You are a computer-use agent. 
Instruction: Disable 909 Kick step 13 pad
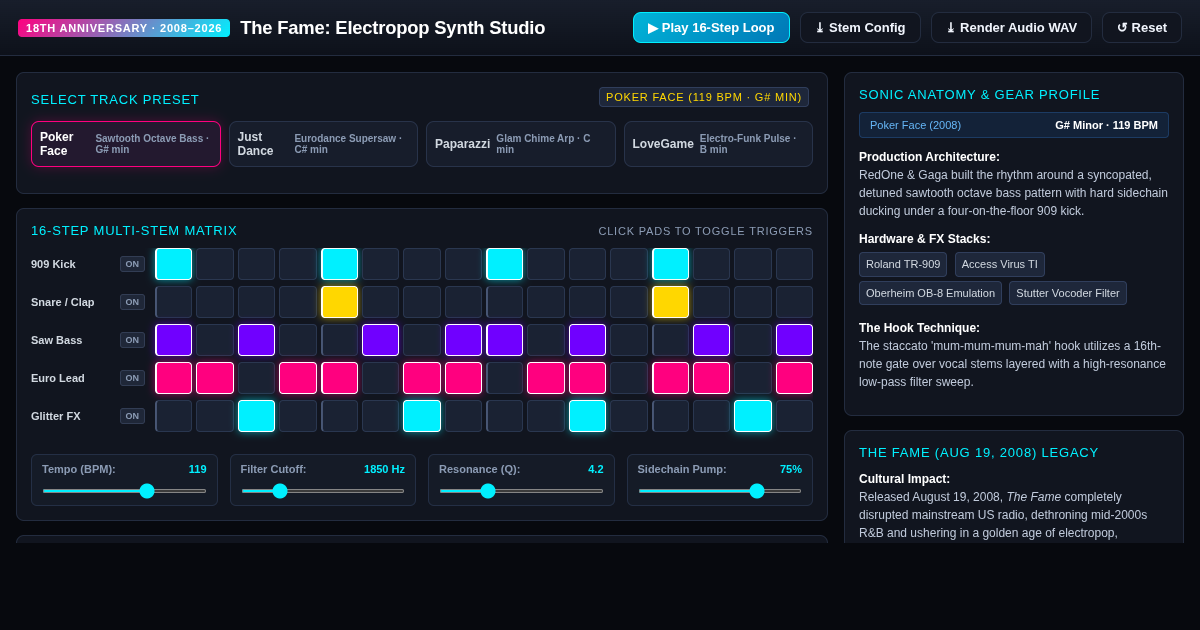(670, 264)
